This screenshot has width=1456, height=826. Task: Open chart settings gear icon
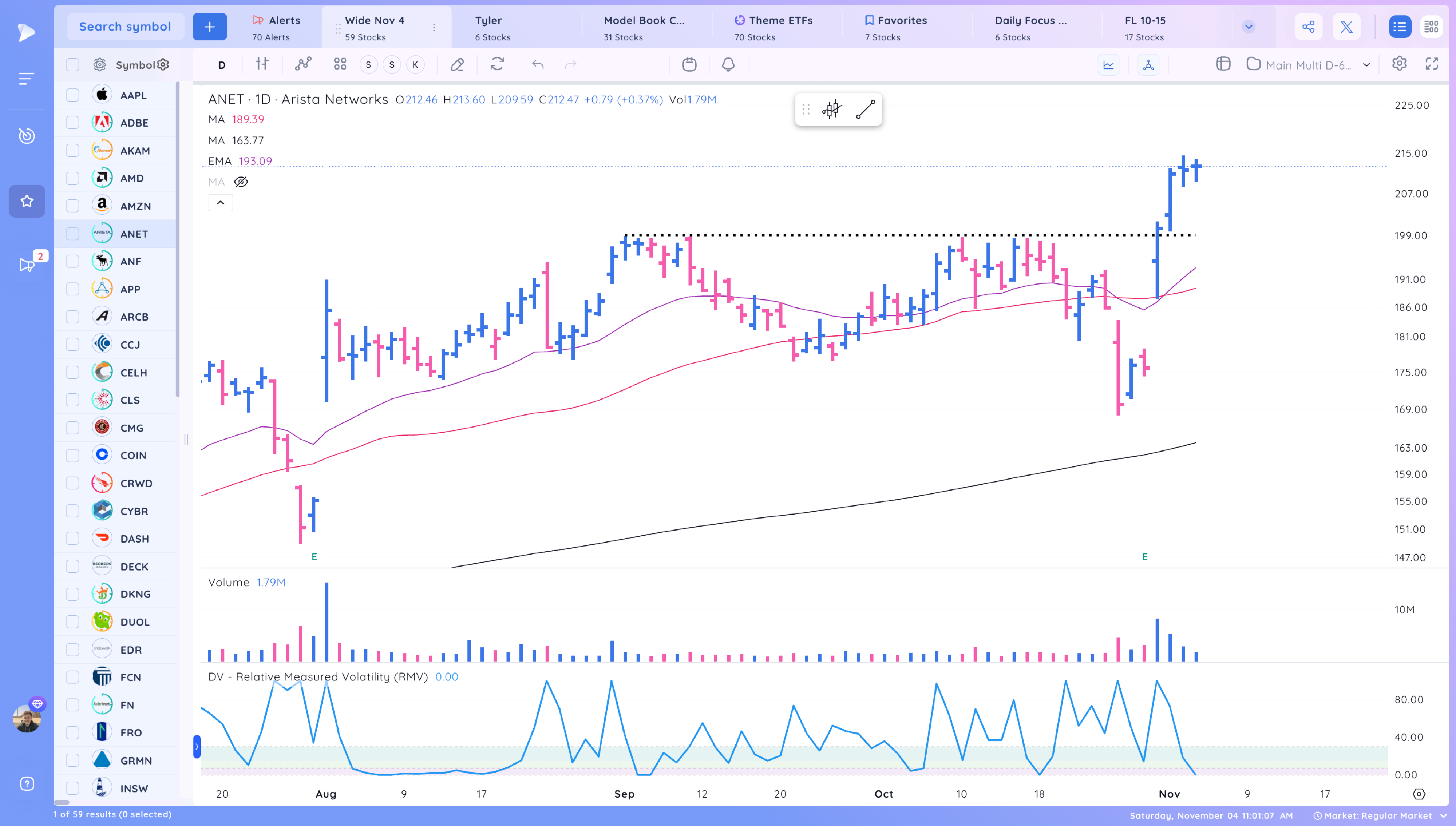click(x=1399, y=64)
